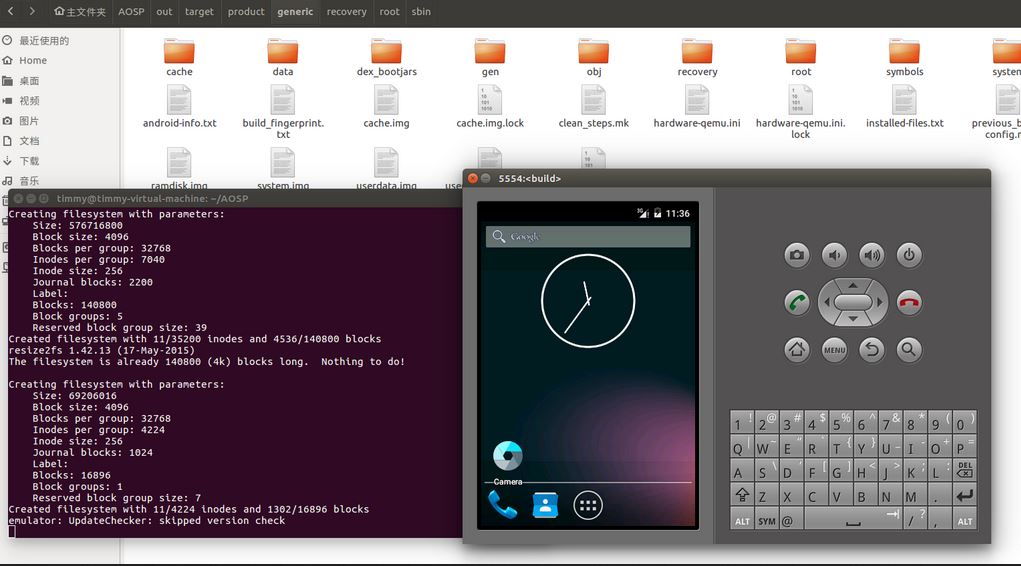
Task: Click the left ALT key on emulator keyboard
Action: point(742,520)
